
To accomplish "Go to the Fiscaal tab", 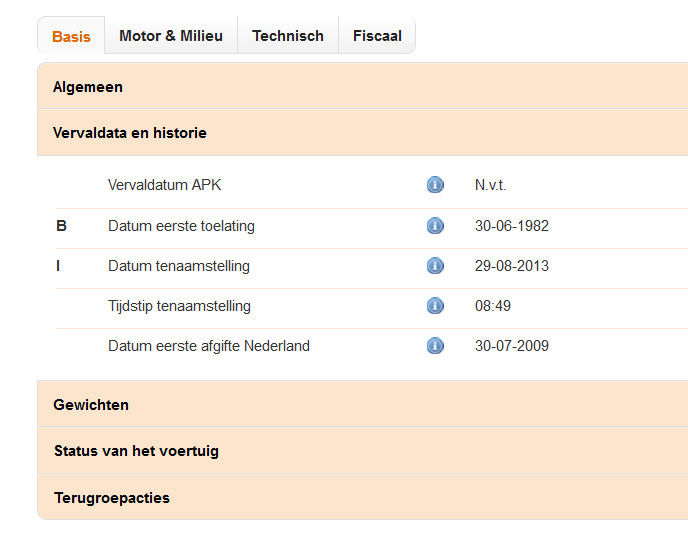I will tap(377, 36).
